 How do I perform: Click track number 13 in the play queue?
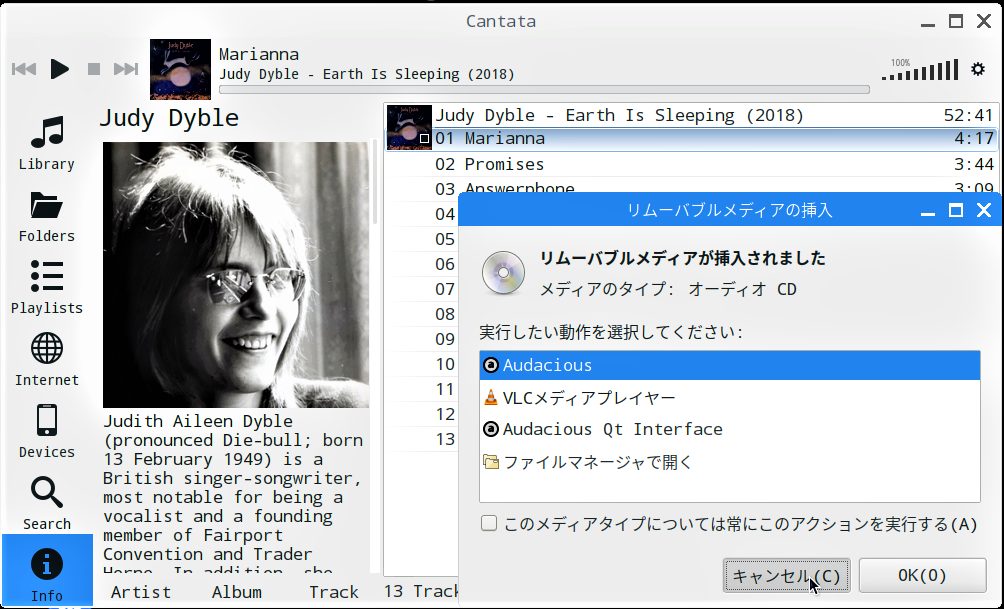click(x=445, y=439)
